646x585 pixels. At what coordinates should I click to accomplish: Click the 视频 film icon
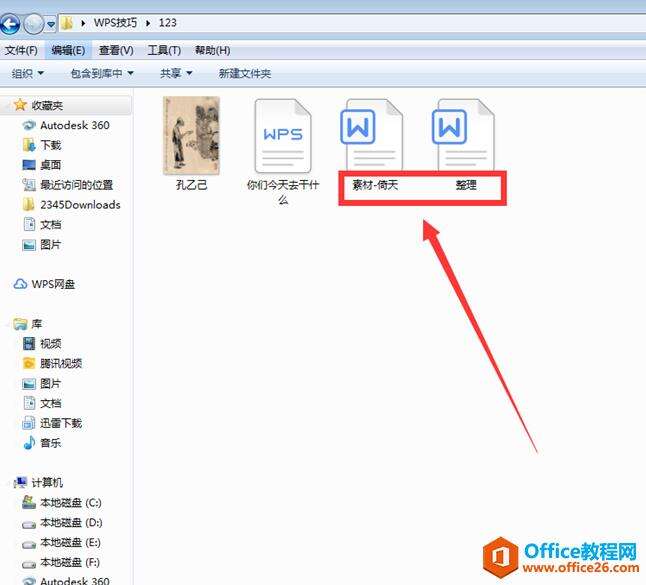29,344
